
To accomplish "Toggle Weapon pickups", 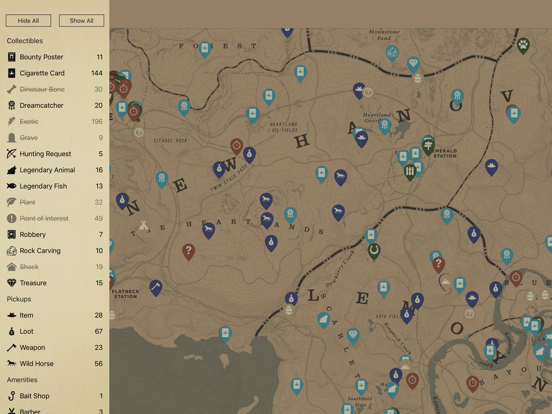I will [x=55, y=347].
